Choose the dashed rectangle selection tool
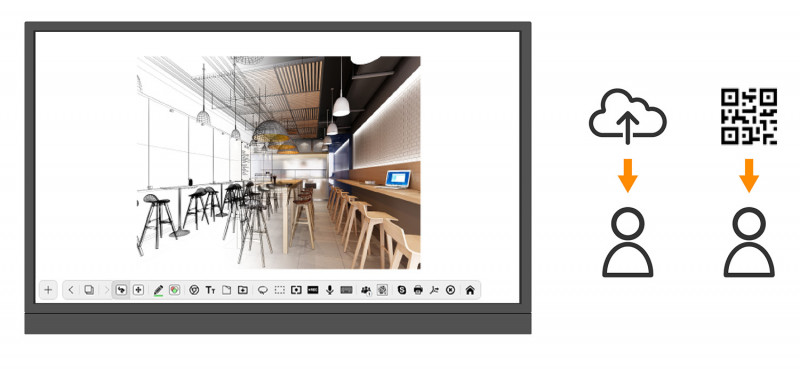Image resolution: width=800 pixels, height=369 pixels. (x=280, y=290)
